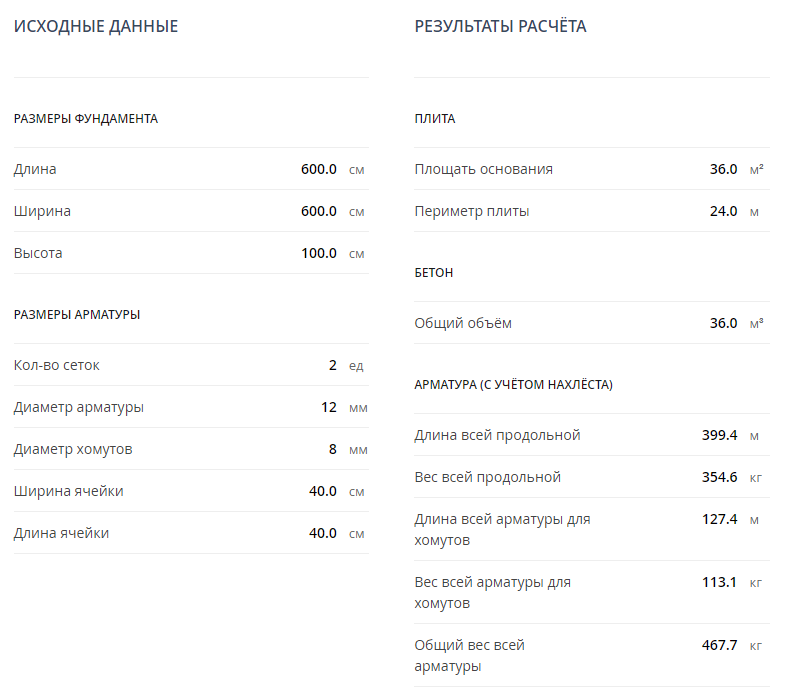
Task: Select the Общий вес всей арматуры value
Action: [x=719, y=645]
